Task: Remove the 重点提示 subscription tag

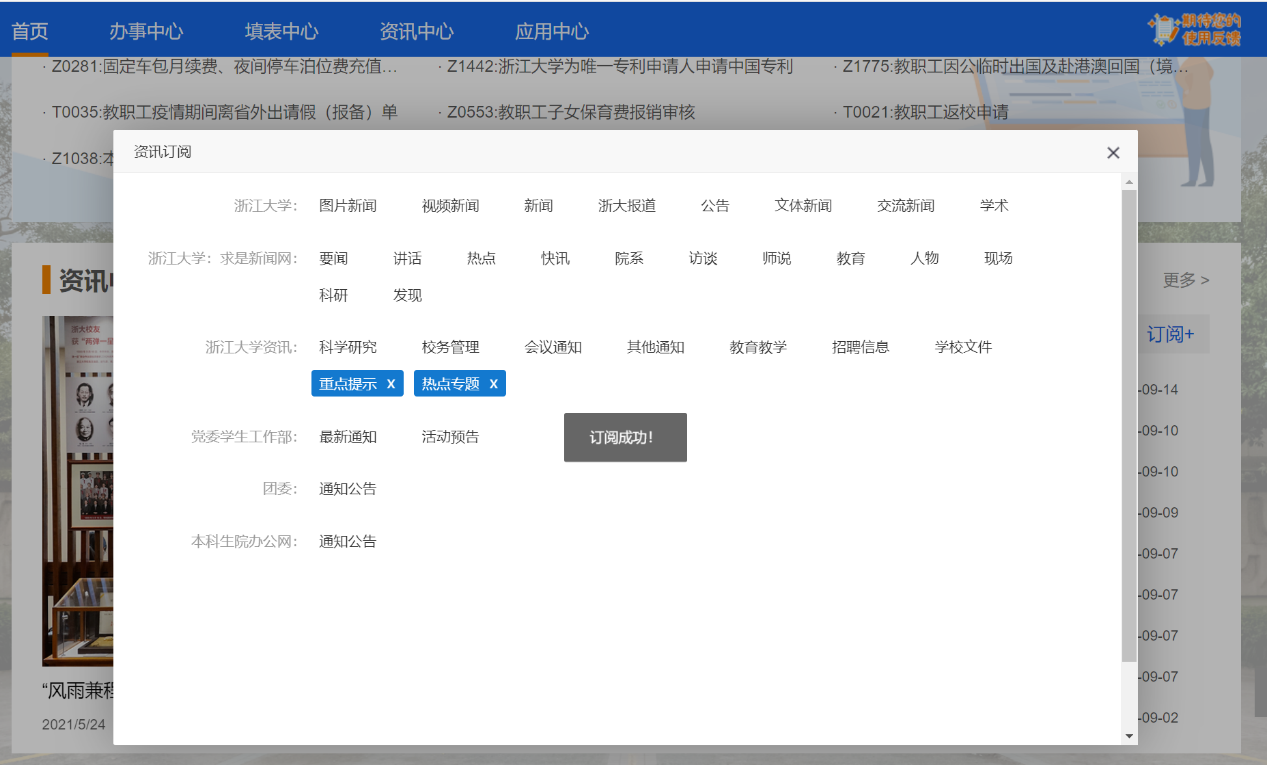Action: pos(391,384)
